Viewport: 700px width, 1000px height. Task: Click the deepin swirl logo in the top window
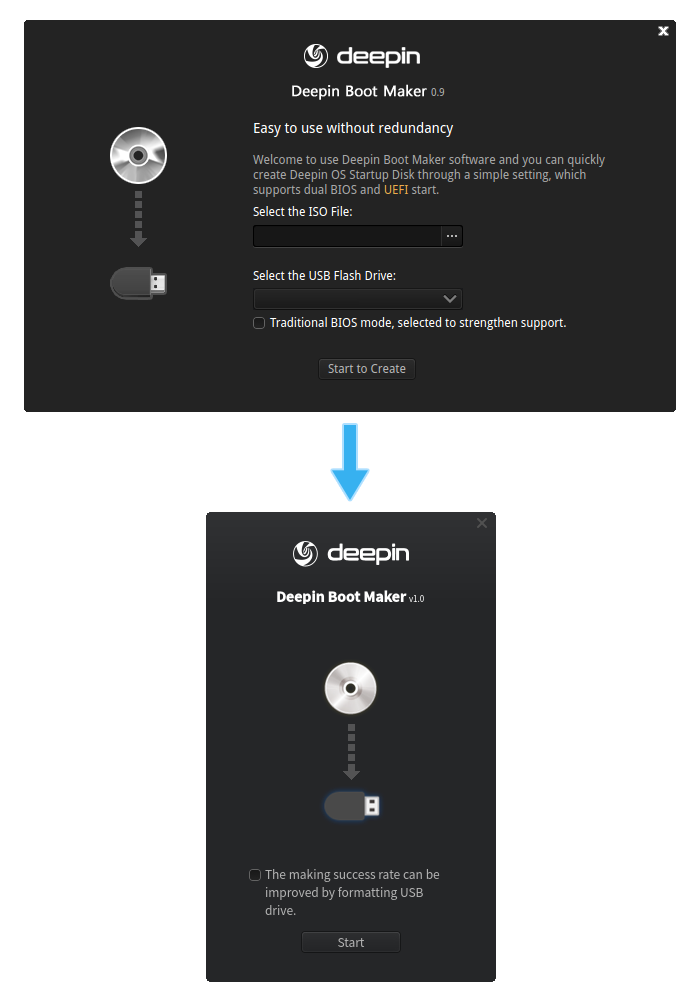(316, 56)
